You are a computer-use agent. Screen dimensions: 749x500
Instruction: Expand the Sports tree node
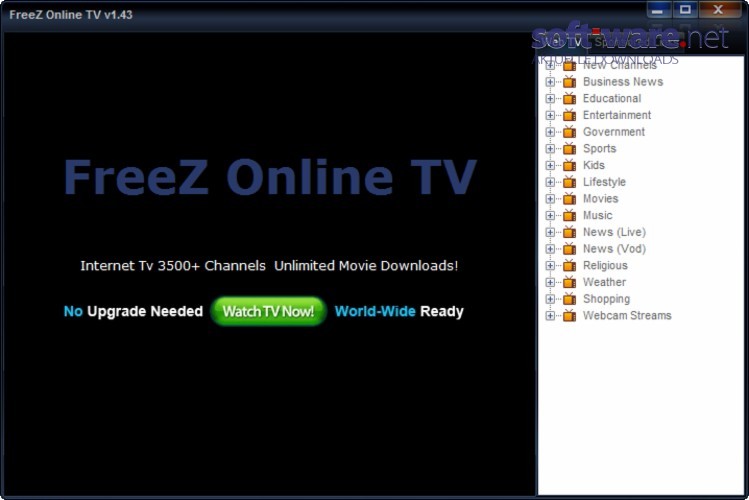click(550, 149)
